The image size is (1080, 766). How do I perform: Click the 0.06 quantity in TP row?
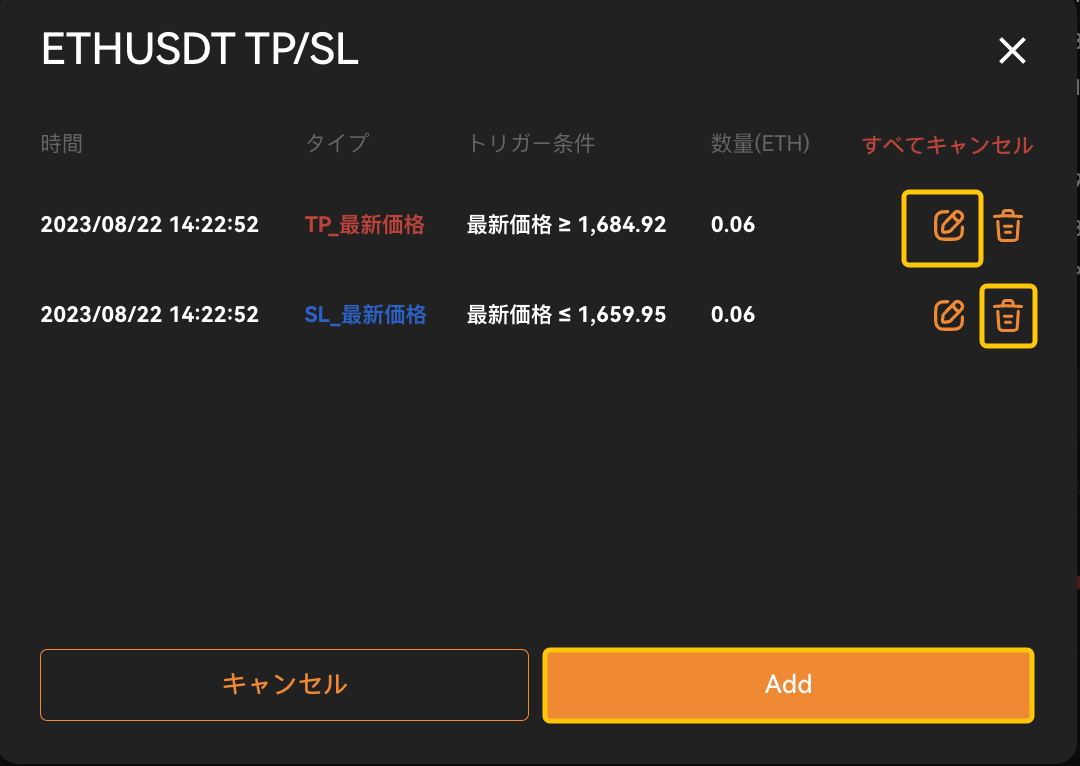(x=733, y=225)
